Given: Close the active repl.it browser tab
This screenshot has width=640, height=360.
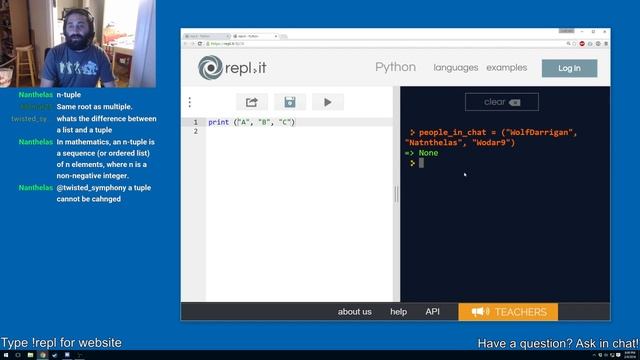Looking at the screenshot, I should [x=276, y=36].
